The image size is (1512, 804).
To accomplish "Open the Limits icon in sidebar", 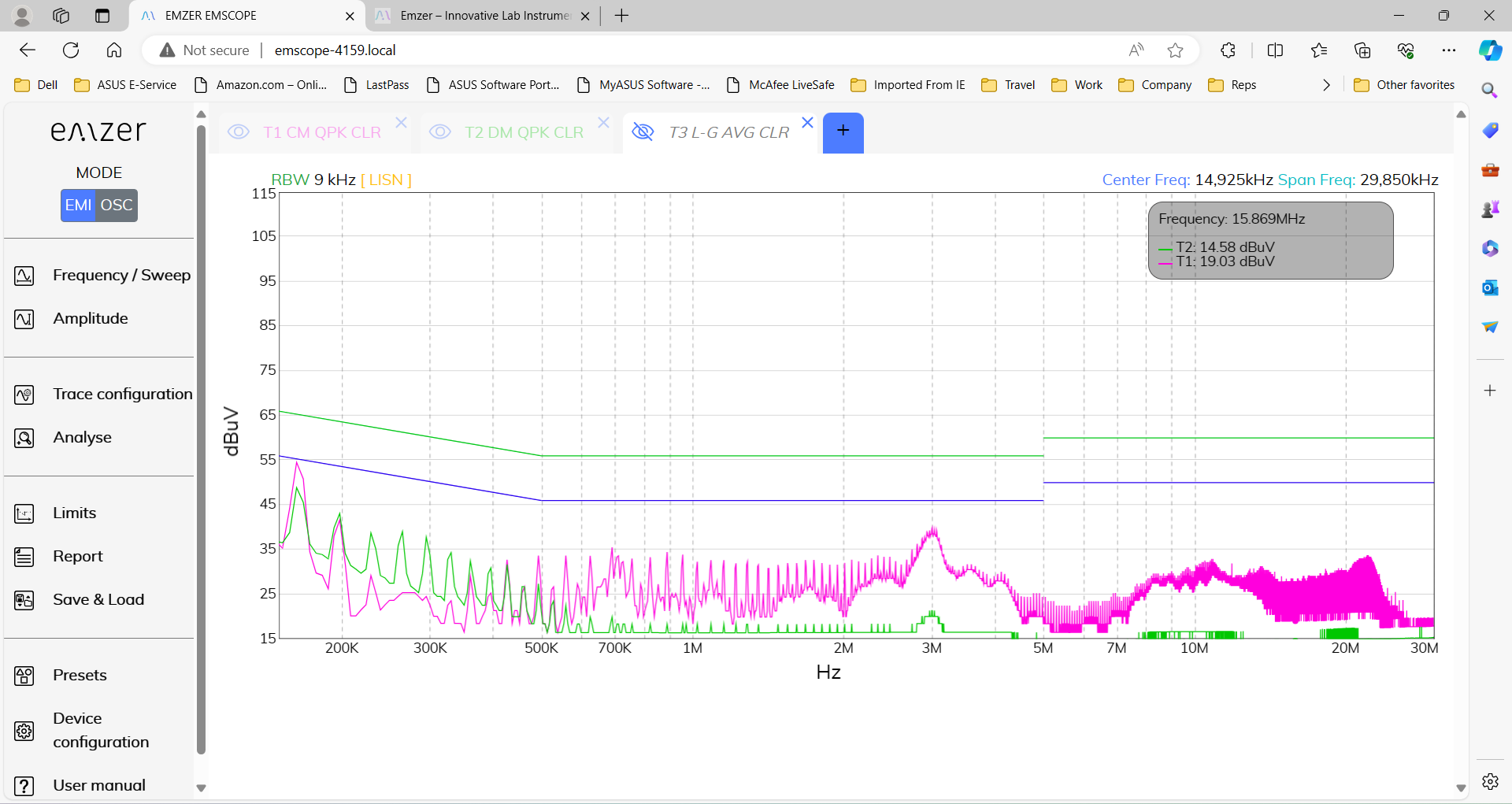I will [x=24, y=513].
